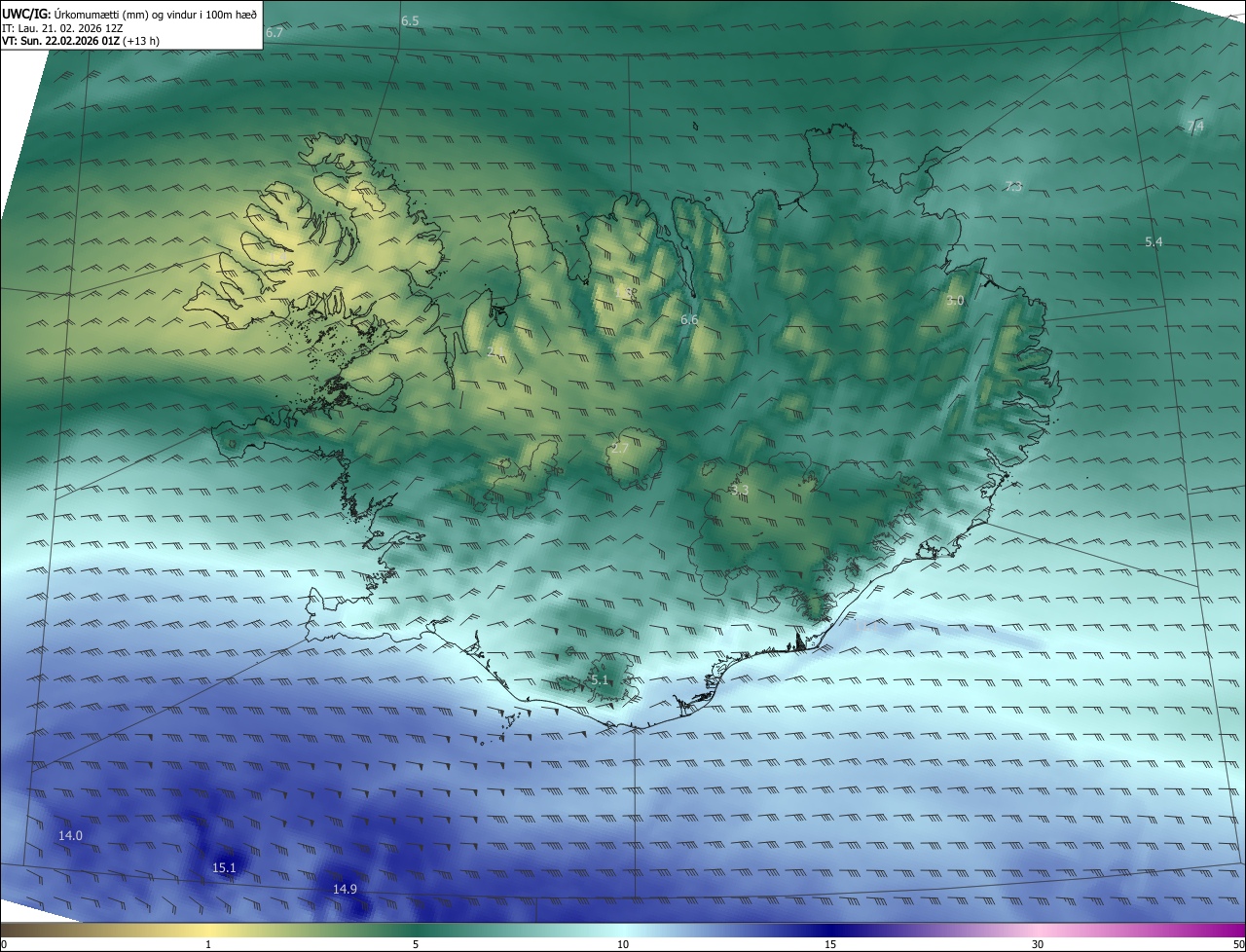Click the 7.4 value on the map
The height and width of the screenshot is (952, 1246).
point(1196,127)
